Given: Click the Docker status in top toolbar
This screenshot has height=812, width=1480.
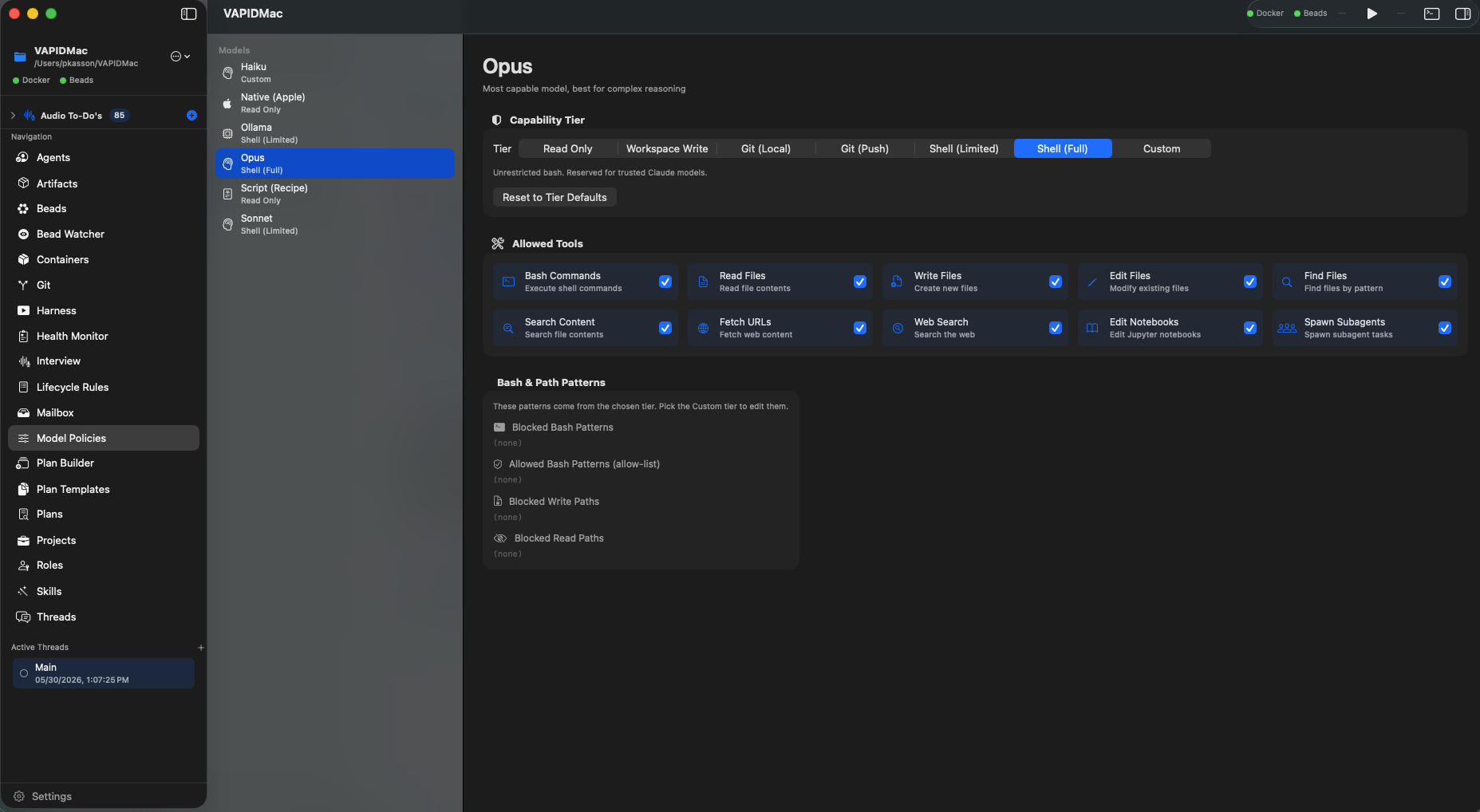Looking at the screenshot, I should pyautogui.click(x=1265, y=14).
